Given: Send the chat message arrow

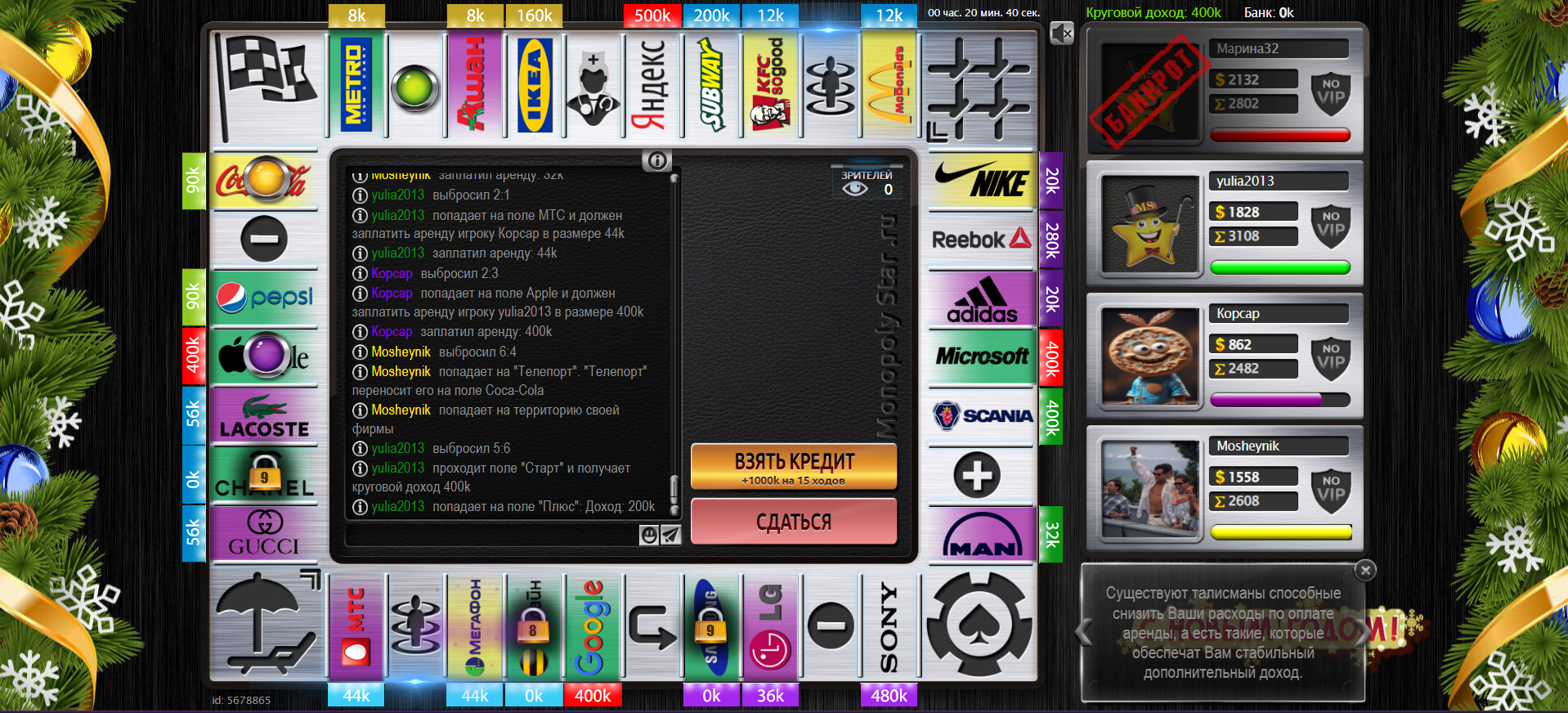Looking at the screenshot, I should click(670, 535).
